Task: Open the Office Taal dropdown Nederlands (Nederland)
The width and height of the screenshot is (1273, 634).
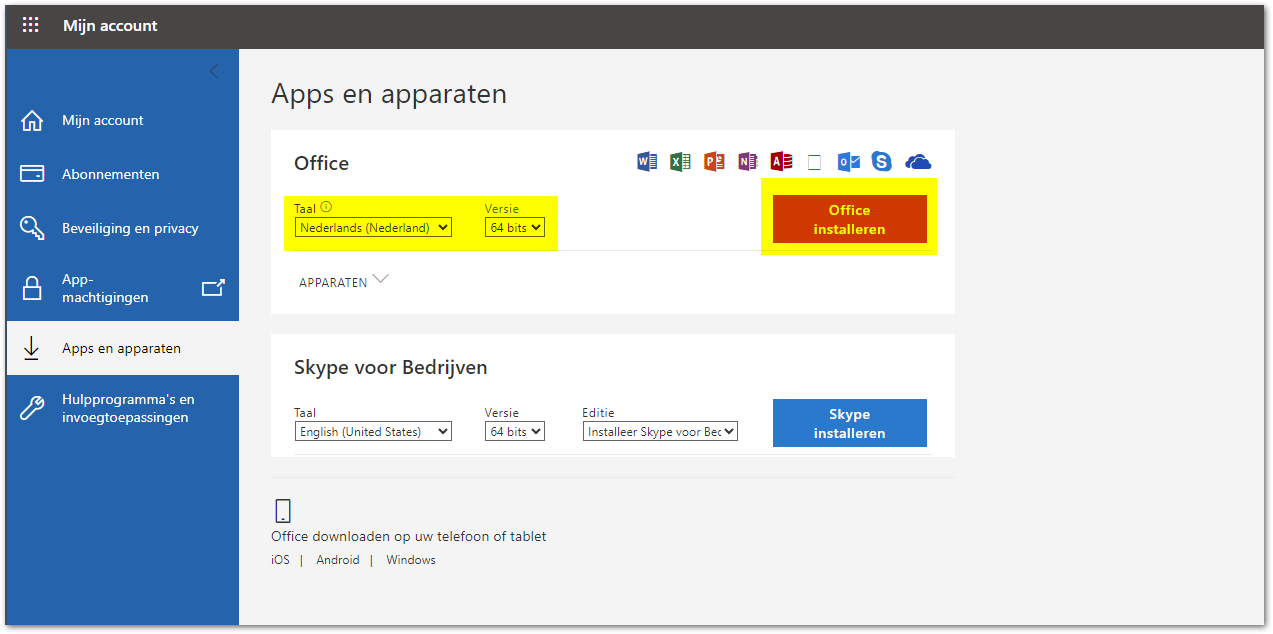Action: point(373,228)
